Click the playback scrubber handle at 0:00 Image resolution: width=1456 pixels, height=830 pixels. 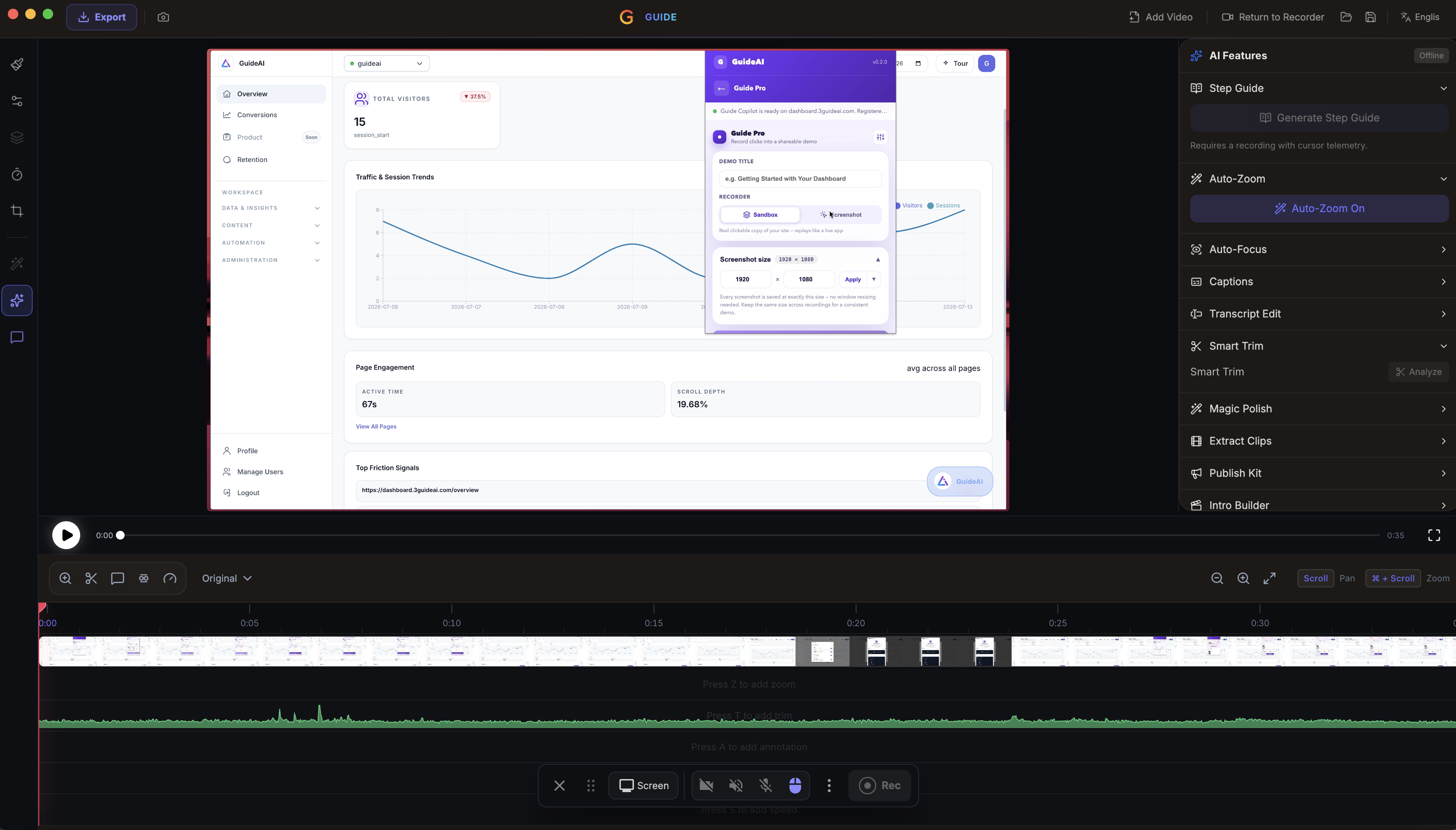[x=120, y=535]
